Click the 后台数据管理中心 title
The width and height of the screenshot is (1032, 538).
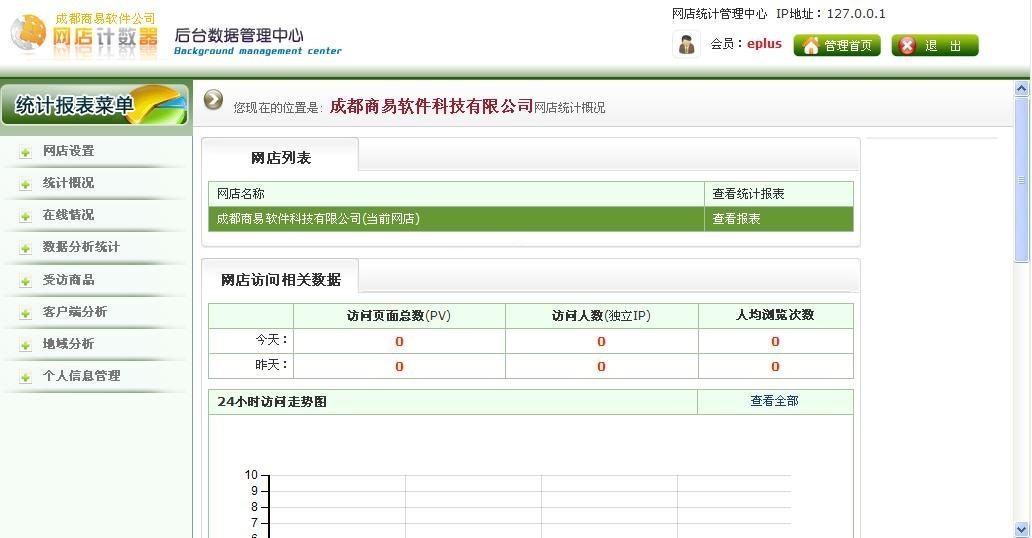[x=239, y=36]
